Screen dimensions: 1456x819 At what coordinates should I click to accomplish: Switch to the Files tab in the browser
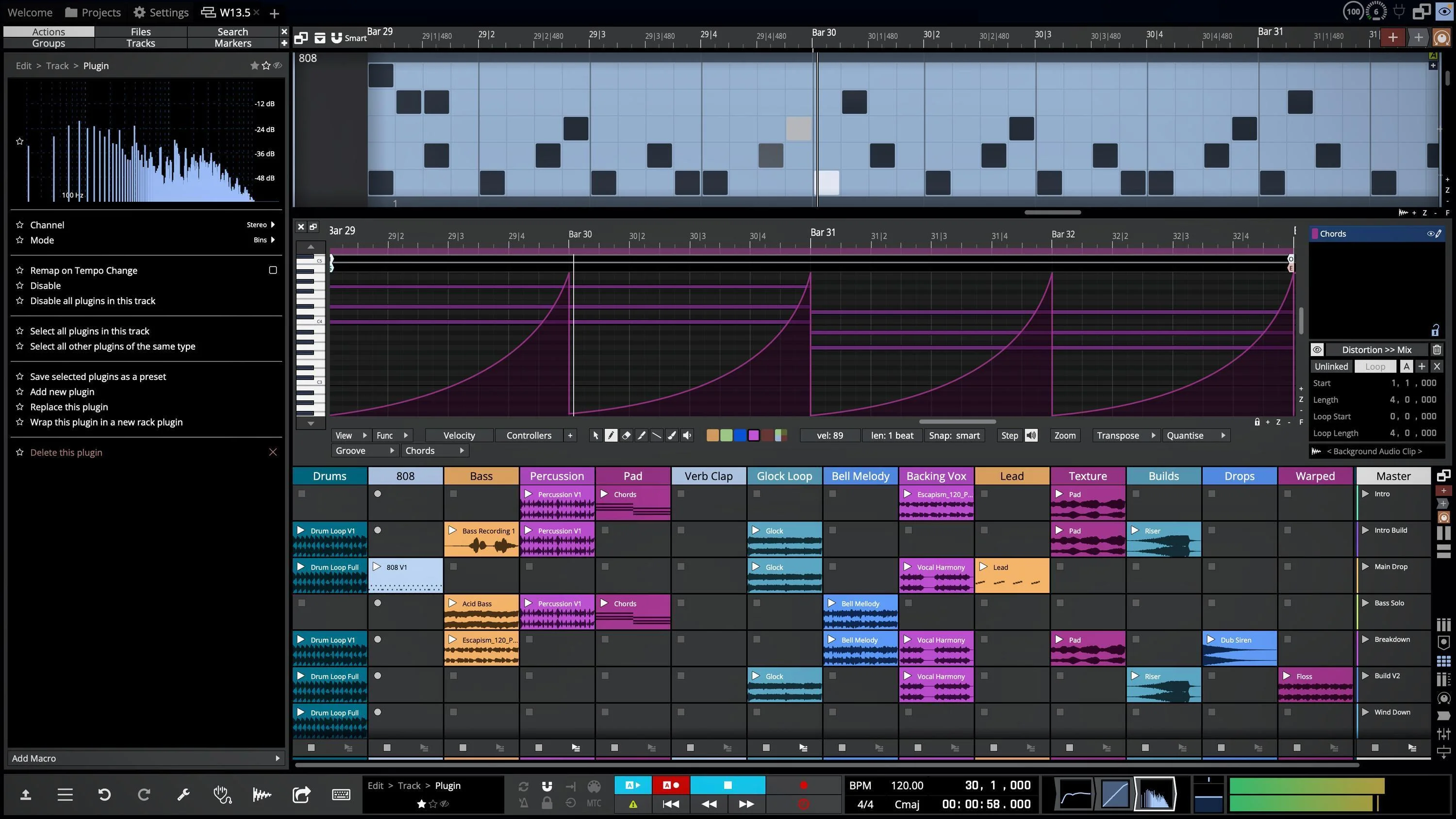pyautogui.click(x=141, y=32)
